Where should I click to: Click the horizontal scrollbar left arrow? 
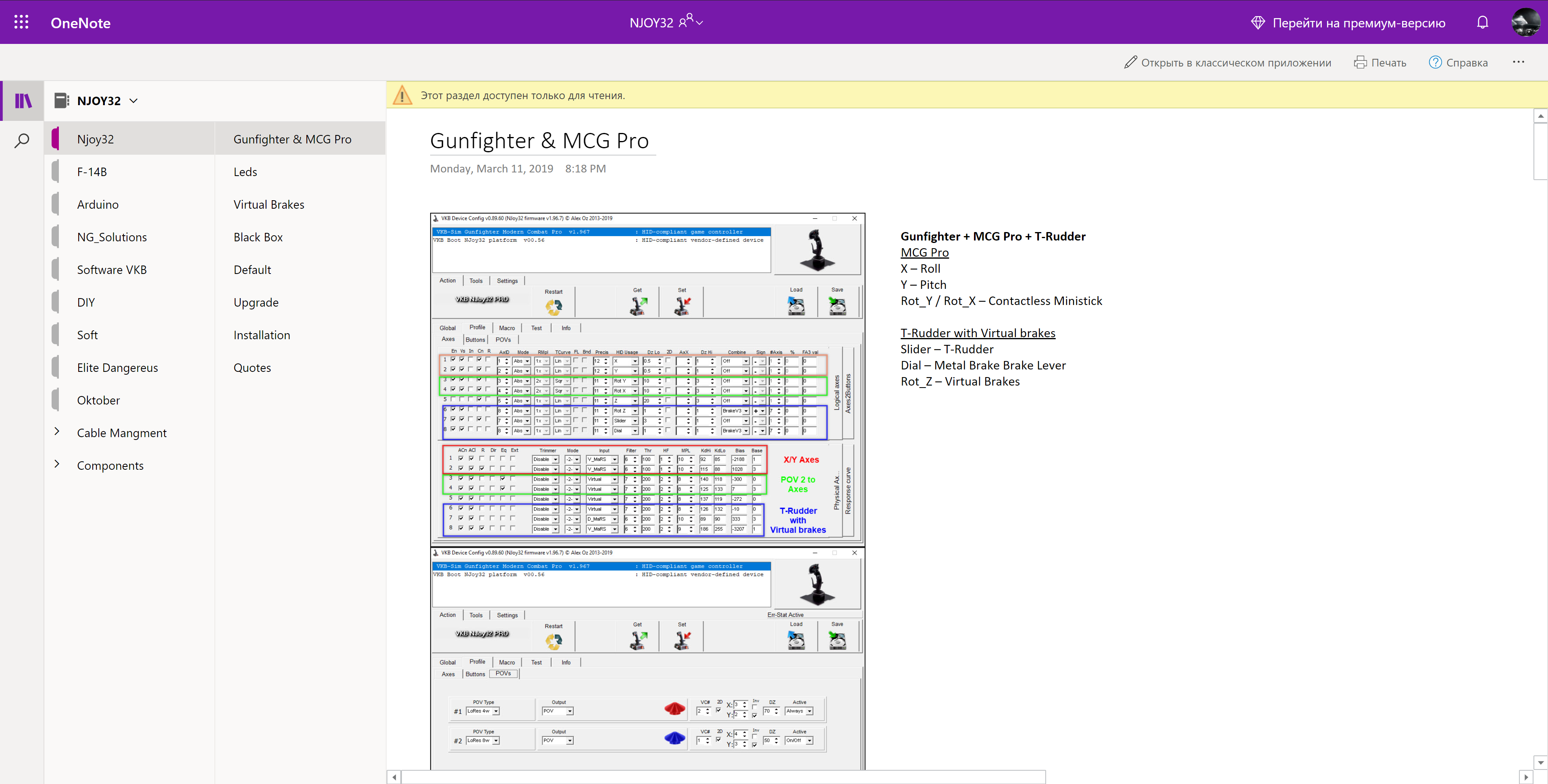[393, 777]
